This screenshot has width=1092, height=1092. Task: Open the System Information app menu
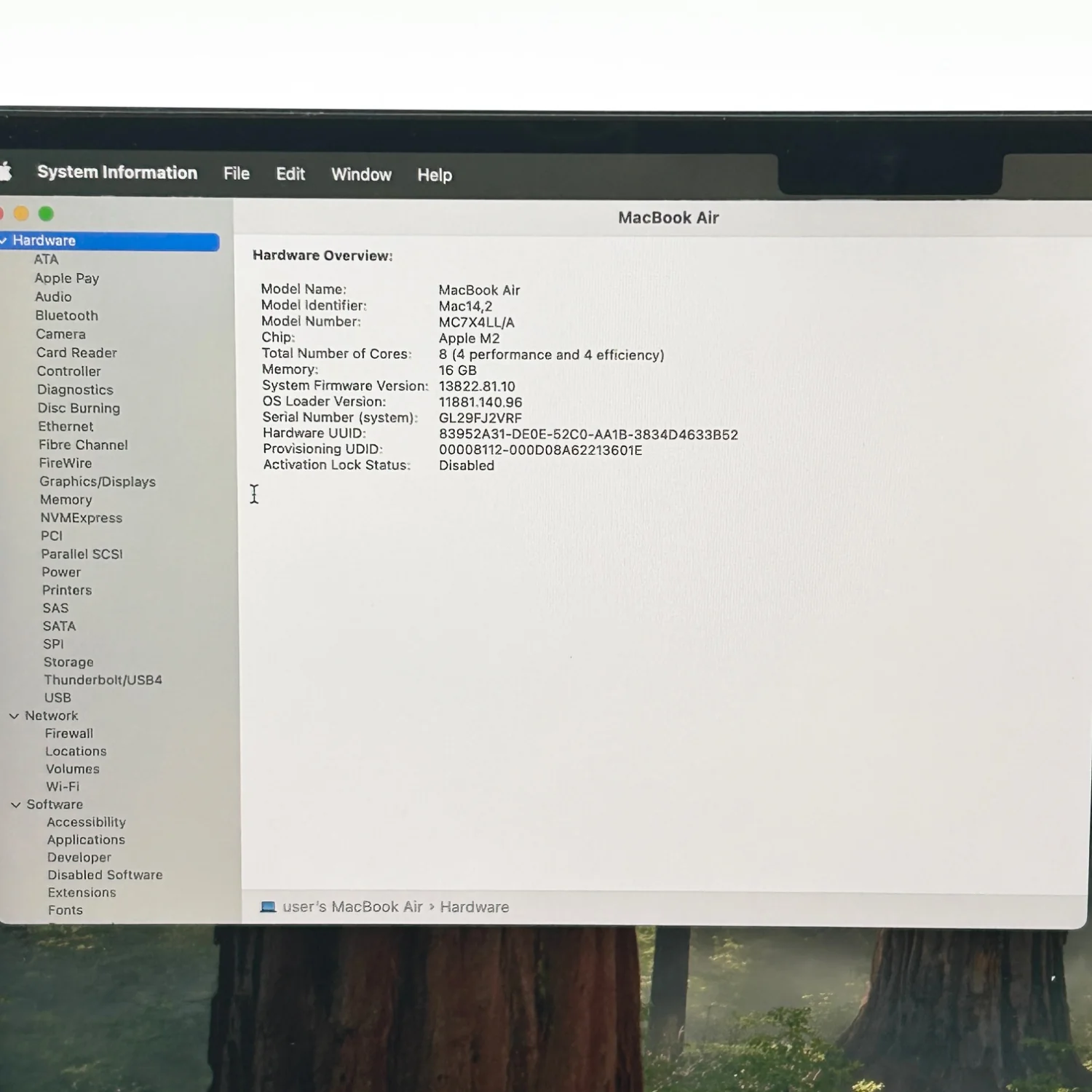point(117,173)
